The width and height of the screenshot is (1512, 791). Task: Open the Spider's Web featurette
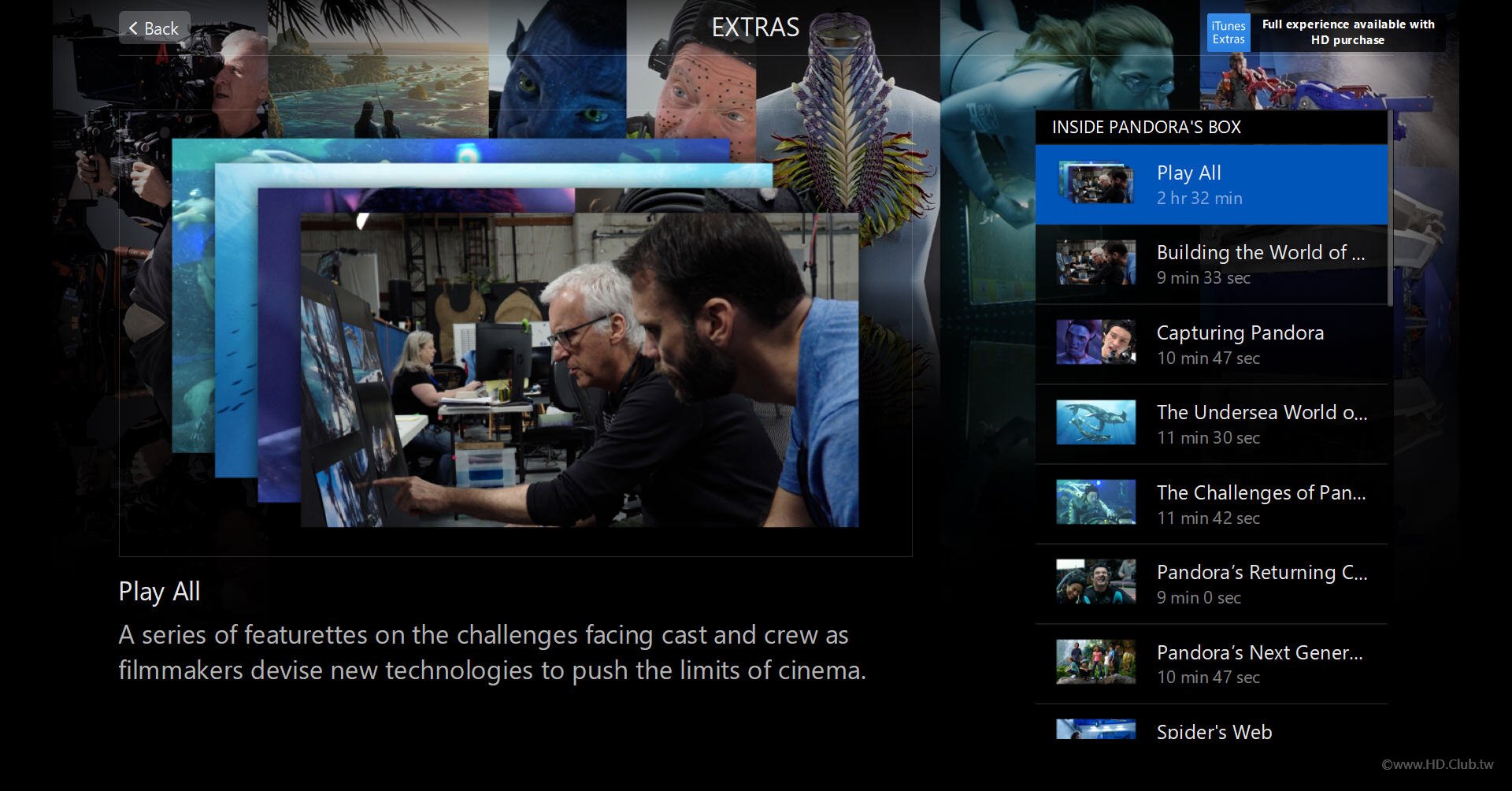pyautogui.click(x=1211, y=722)
